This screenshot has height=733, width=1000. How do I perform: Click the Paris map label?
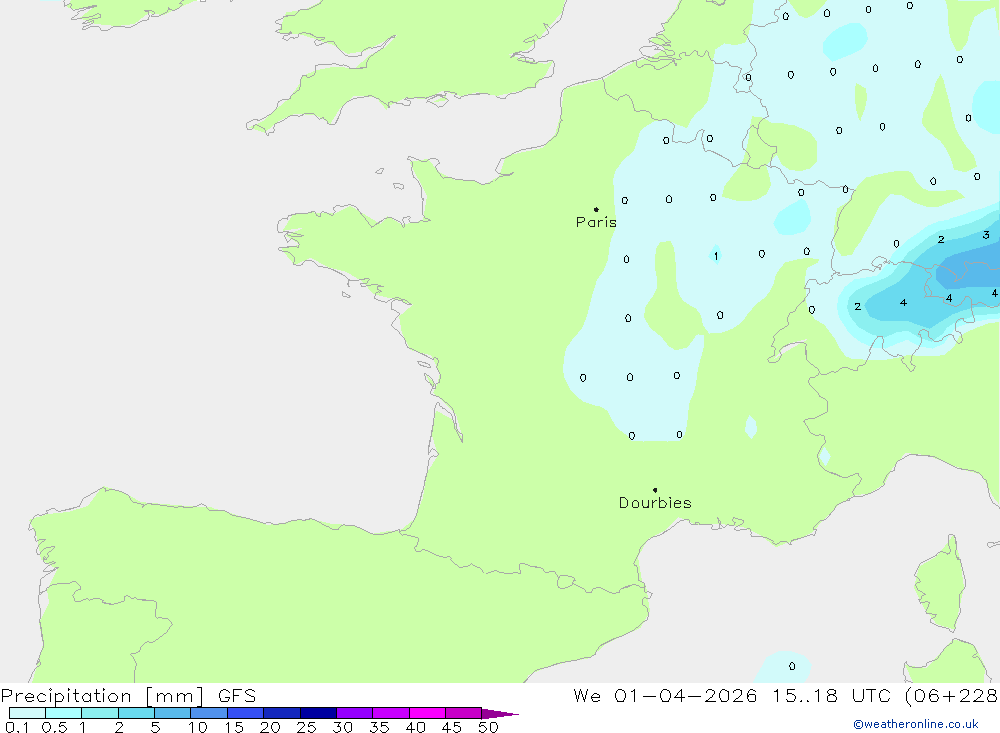click(x=596, y=223)
